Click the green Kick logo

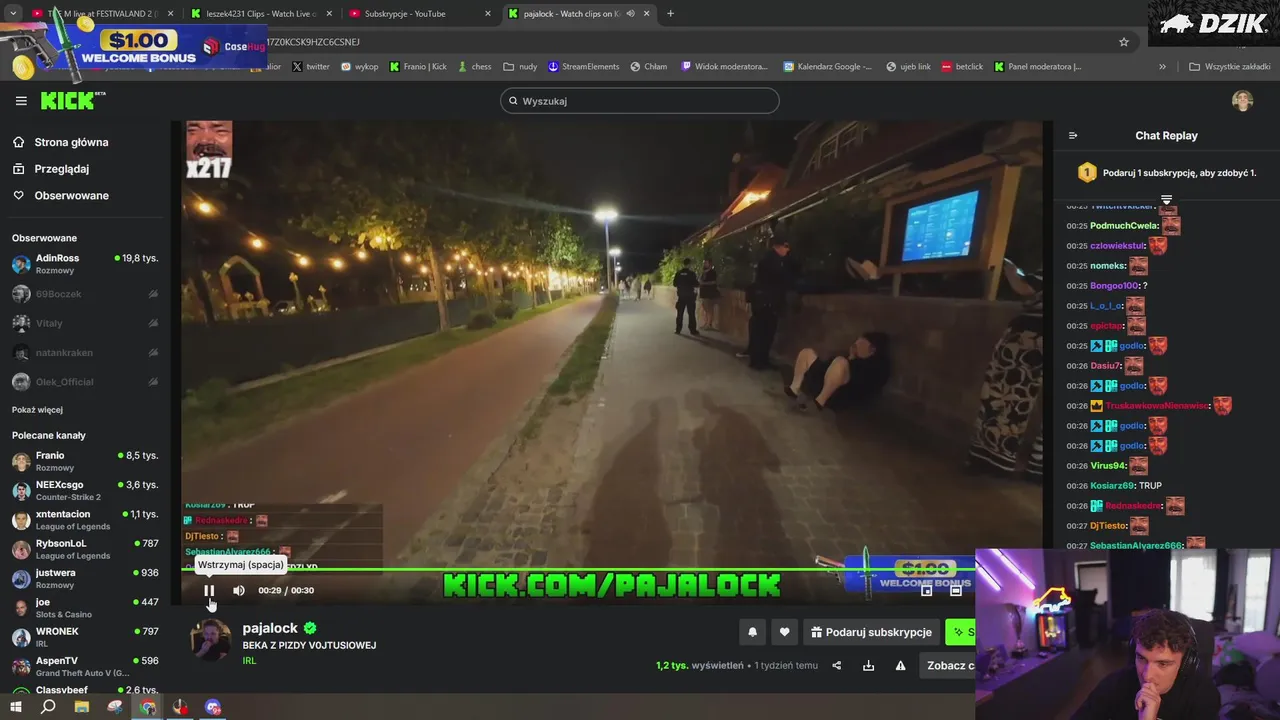point(72,100)
